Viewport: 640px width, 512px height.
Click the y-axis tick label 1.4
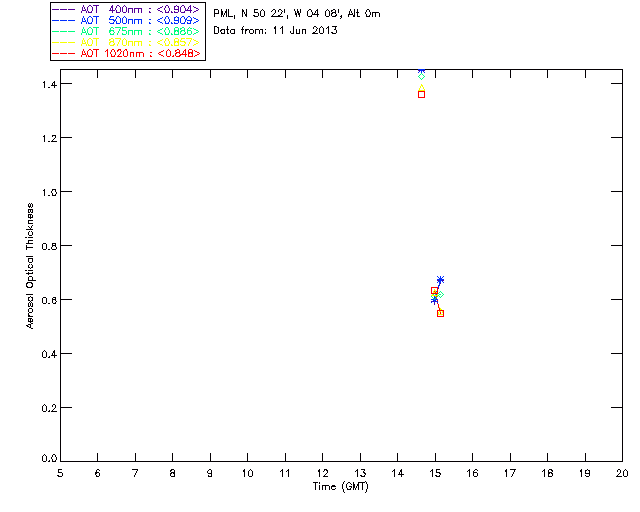click(x=49, y=84)
